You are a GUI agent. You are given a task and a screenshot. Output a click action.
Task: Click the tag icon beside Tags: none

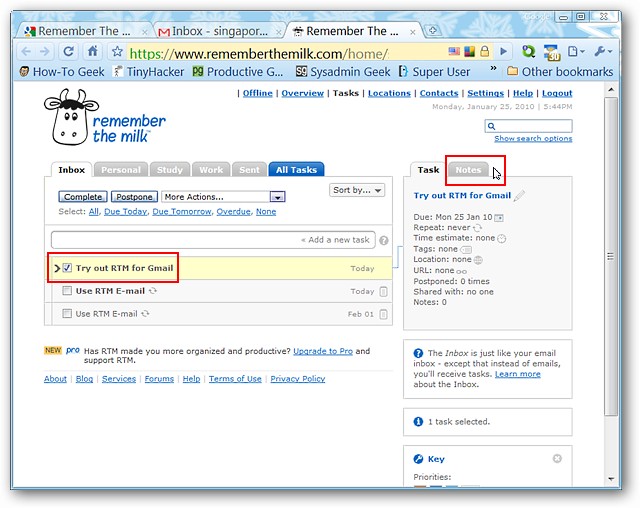pyautogui.click(x=466, y=249)
